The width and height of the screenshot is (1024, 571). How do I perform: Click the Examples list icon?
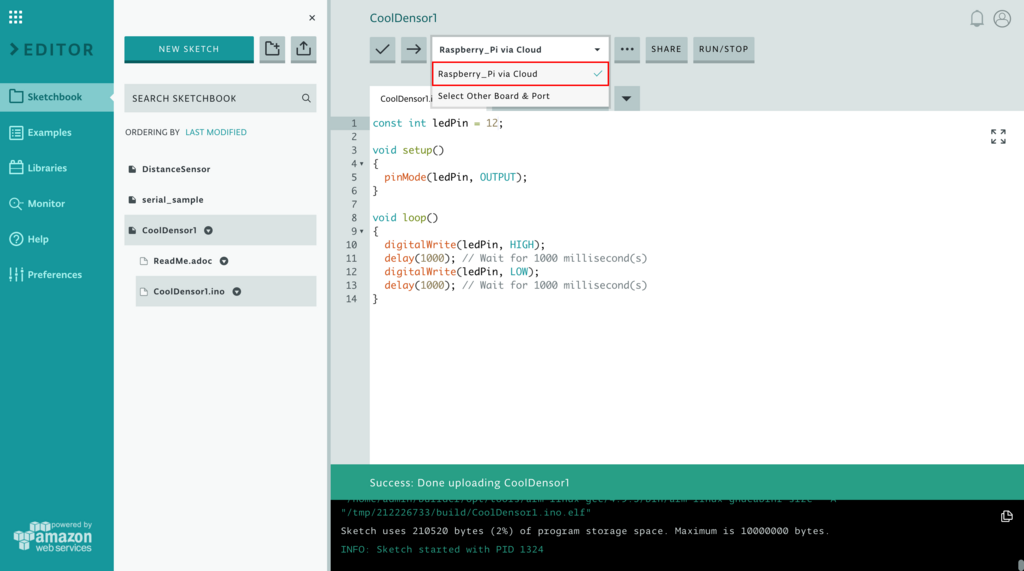tap(16, 133)
